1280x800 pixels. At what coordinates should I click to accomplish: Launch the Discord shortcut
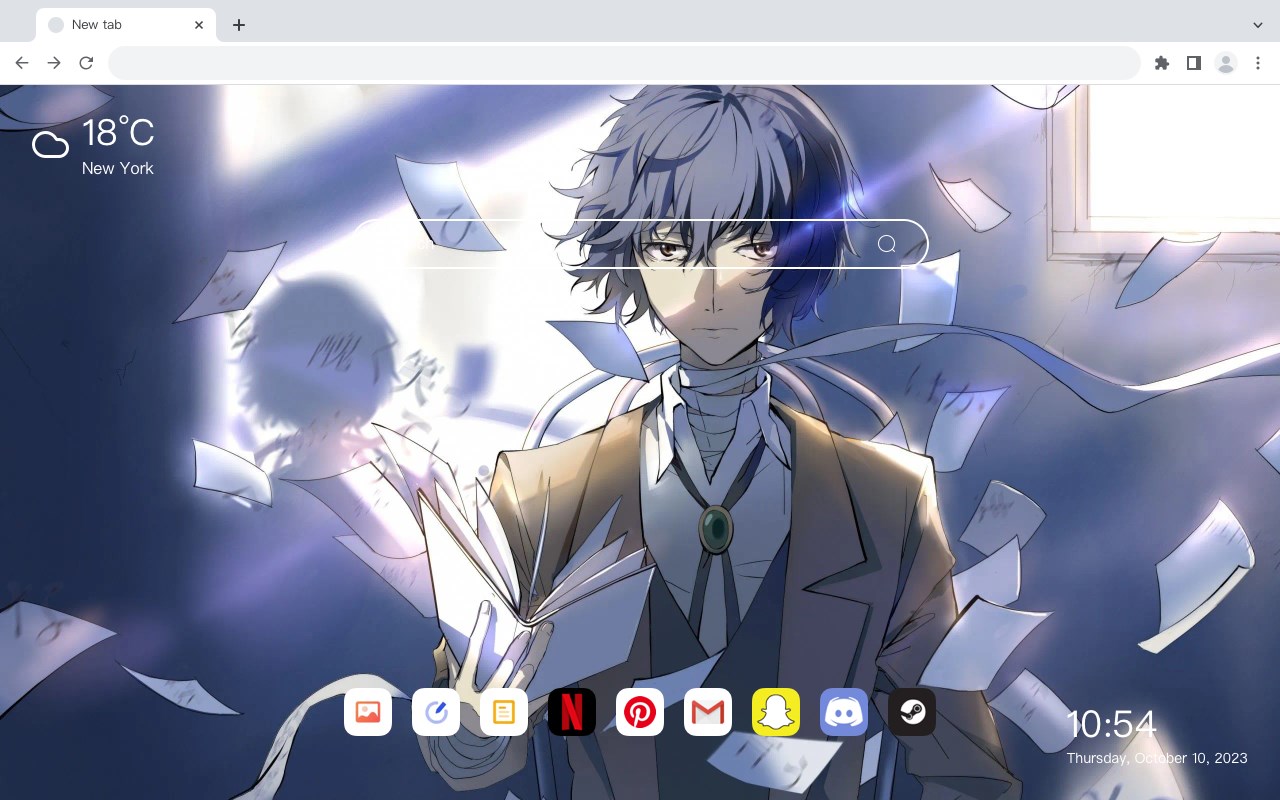844,712
